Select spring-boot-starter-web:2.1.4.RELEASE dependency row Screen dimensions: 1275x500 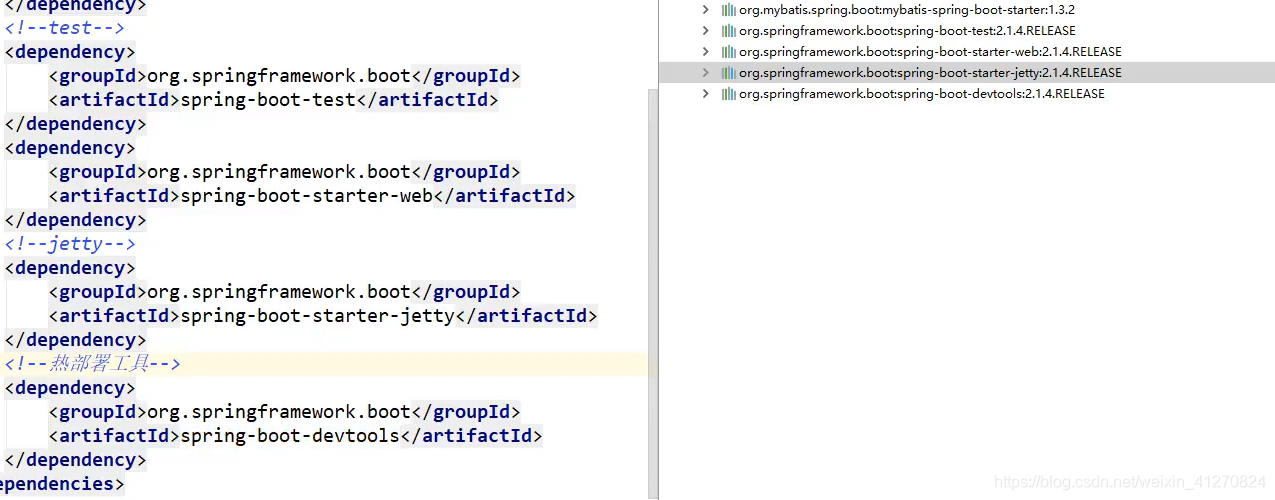967,52
